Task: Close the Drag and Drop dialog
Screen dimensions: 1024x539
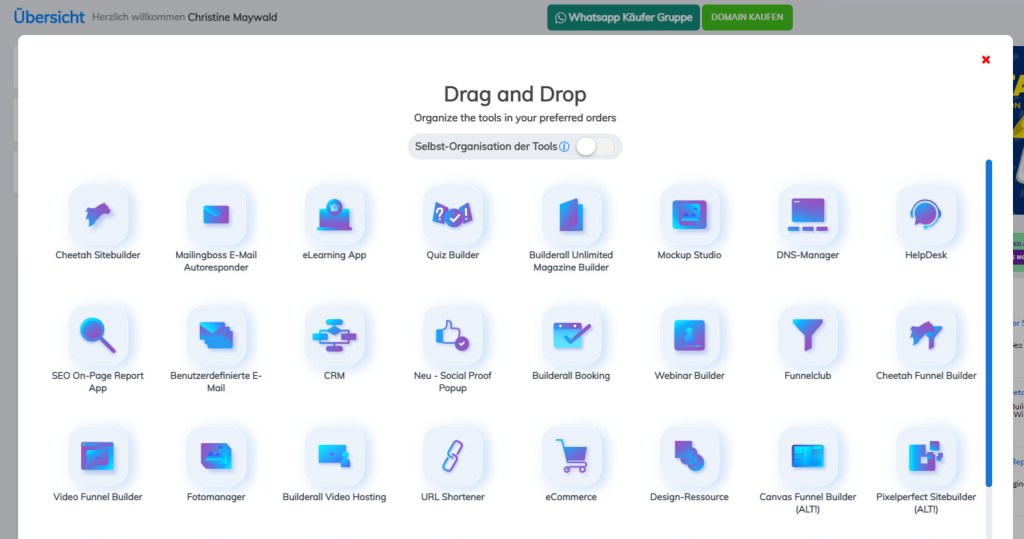Action: (x=986, y=60)
